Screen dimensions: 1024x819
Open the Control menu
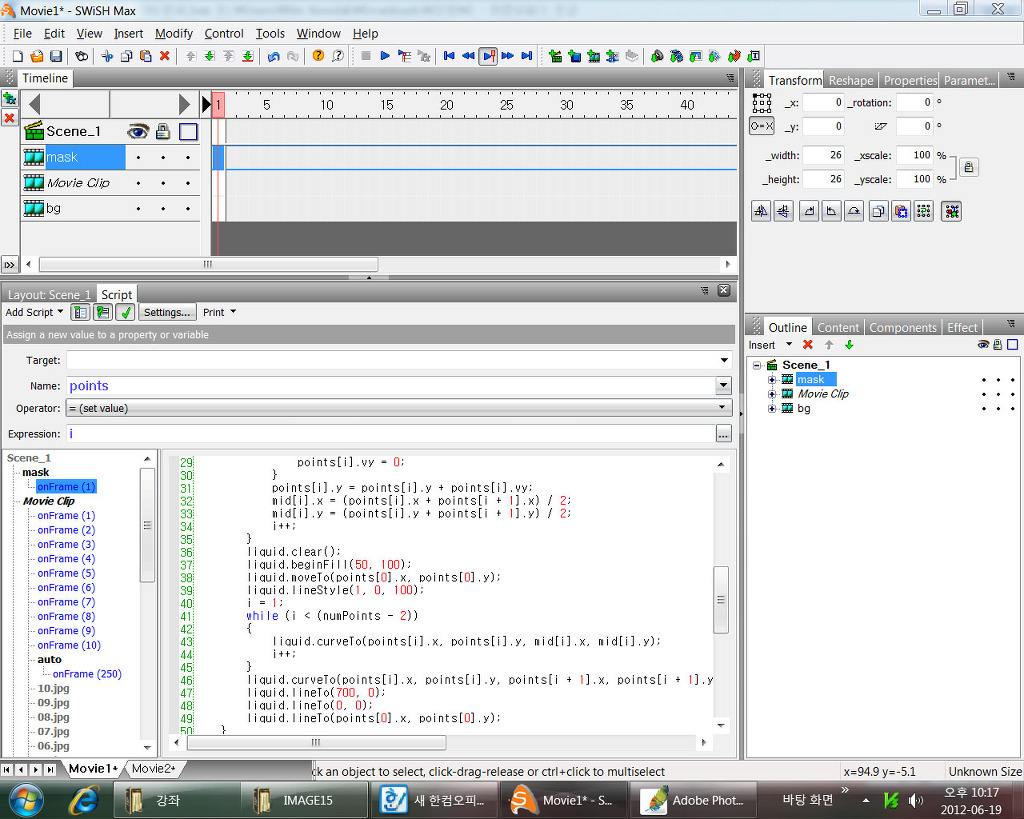[223, 33]
